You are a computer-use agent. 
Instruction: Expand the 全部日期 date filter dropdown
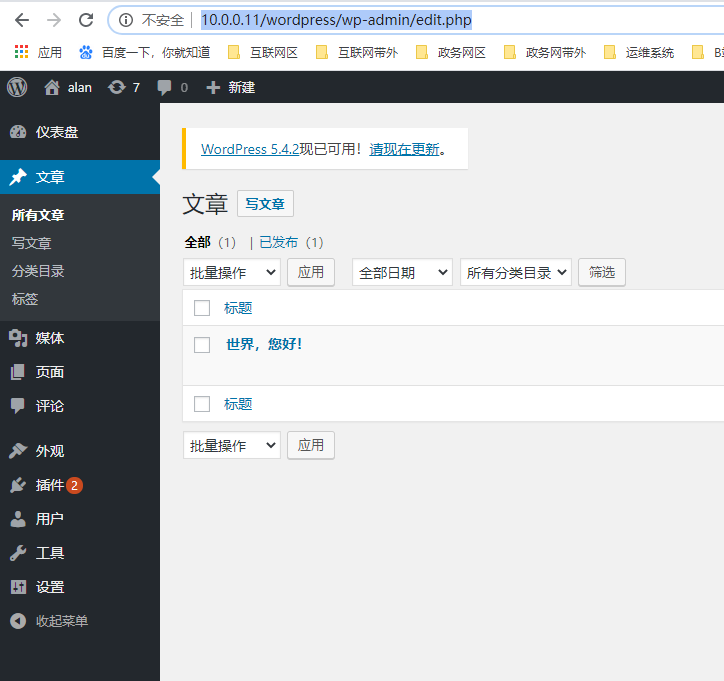click(x=402, y=272)
